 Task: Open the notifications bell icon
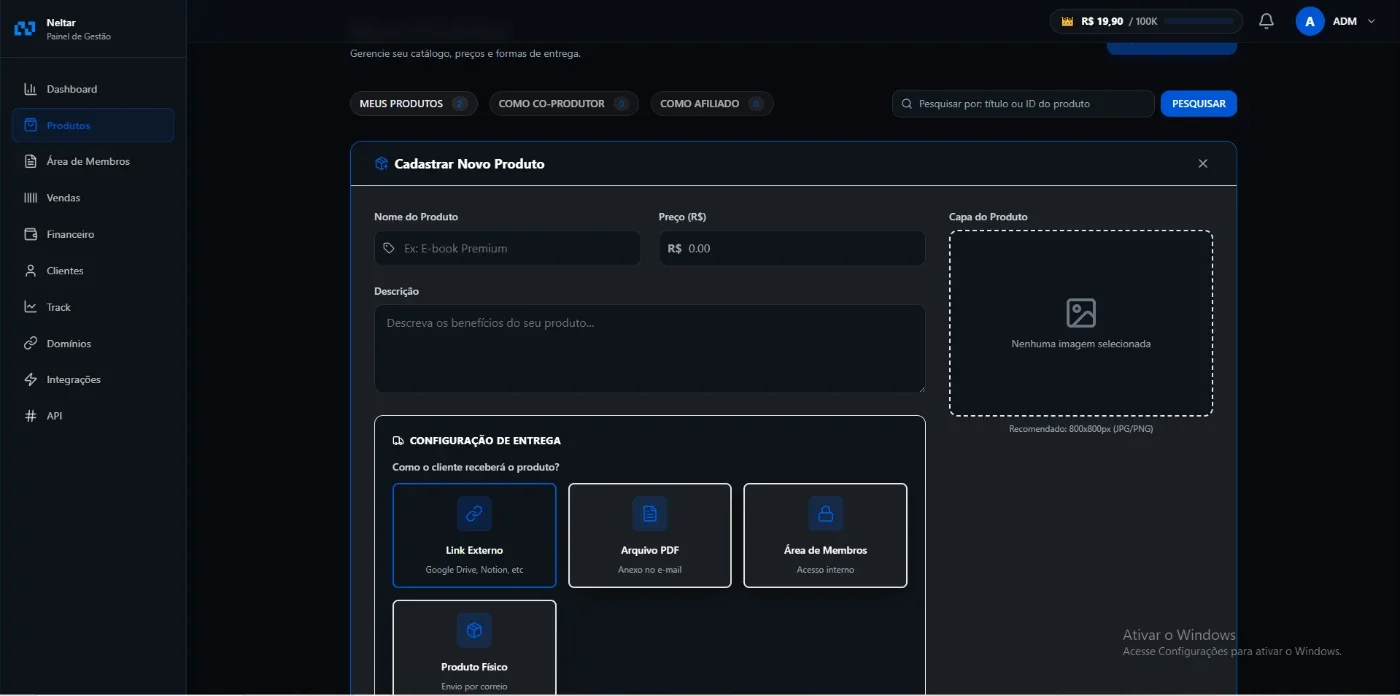tap(1266, 21)
